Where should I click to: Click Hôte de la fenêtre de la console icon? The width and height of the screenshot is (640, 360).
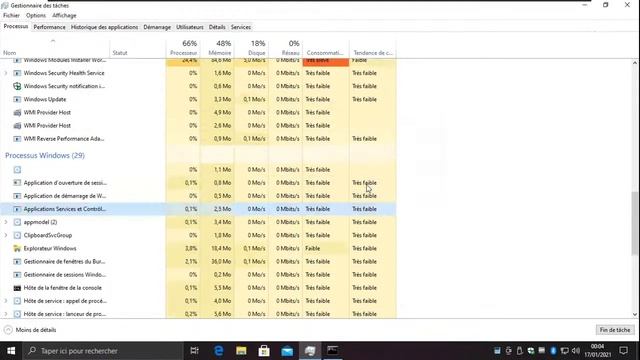[x=17, y=288]
